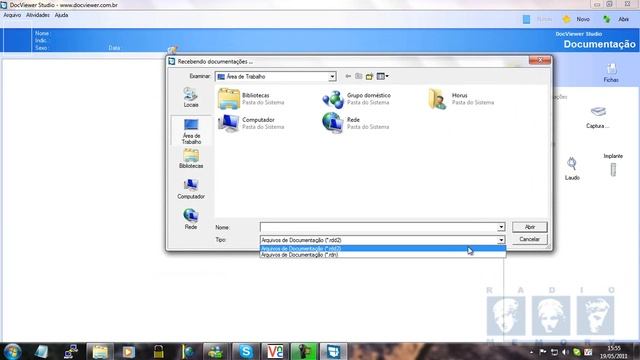Click the Implante icon
The height and width of the screenshot is (360, 640).
pos(613,165)
